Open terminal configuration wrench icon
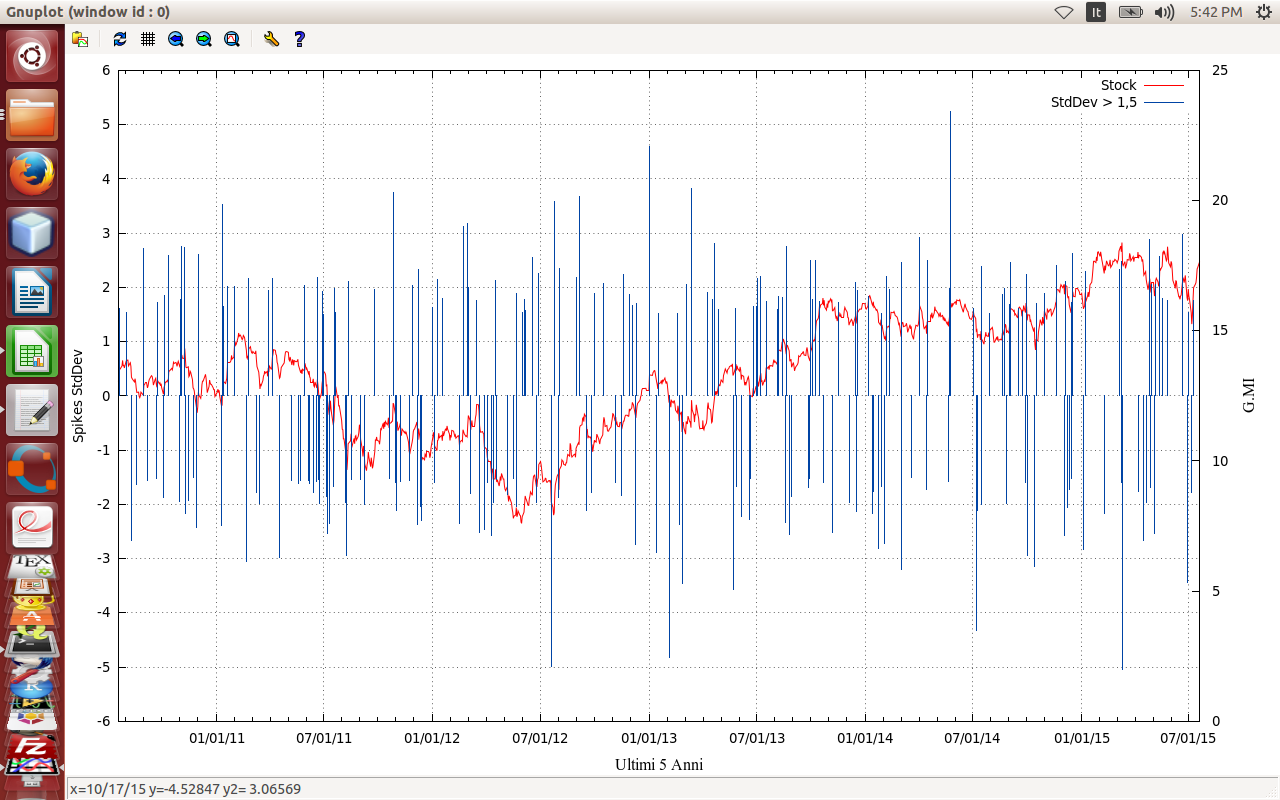Viewport: 1280px width, 800px height. coord(271,39)
